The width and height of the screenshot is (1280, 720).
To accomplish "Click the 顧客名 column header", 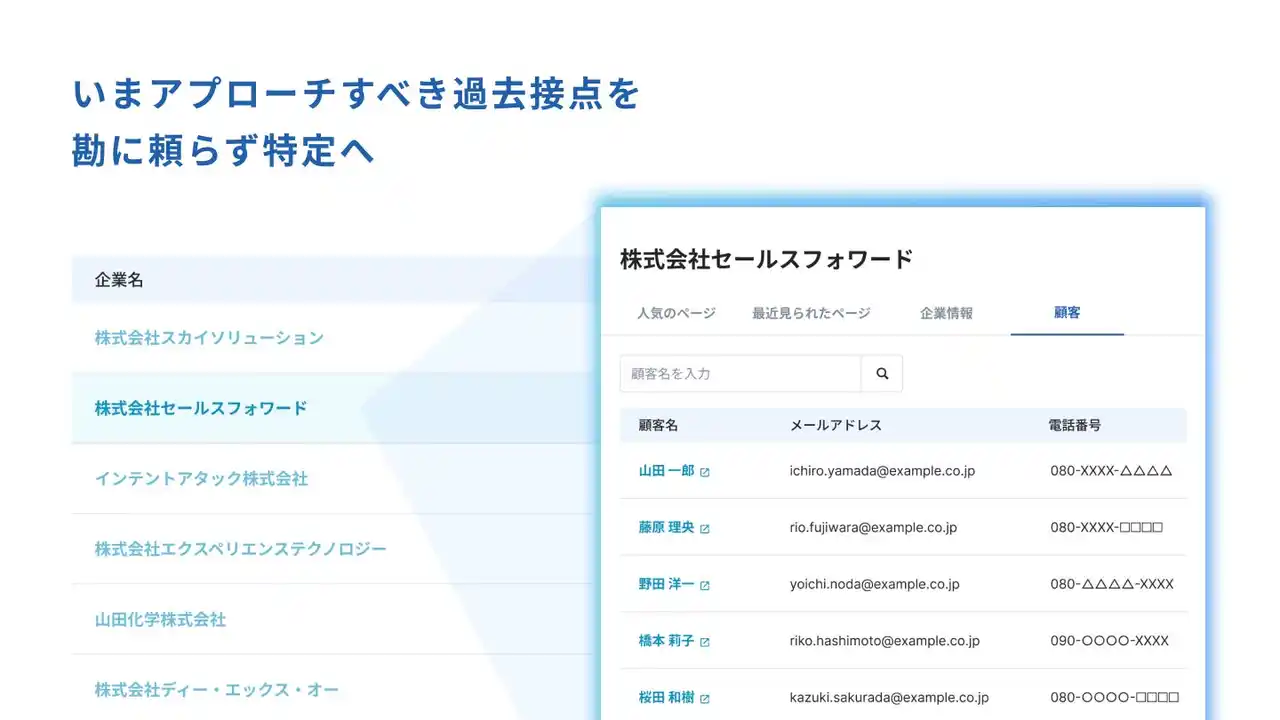I will pos(658,425).
